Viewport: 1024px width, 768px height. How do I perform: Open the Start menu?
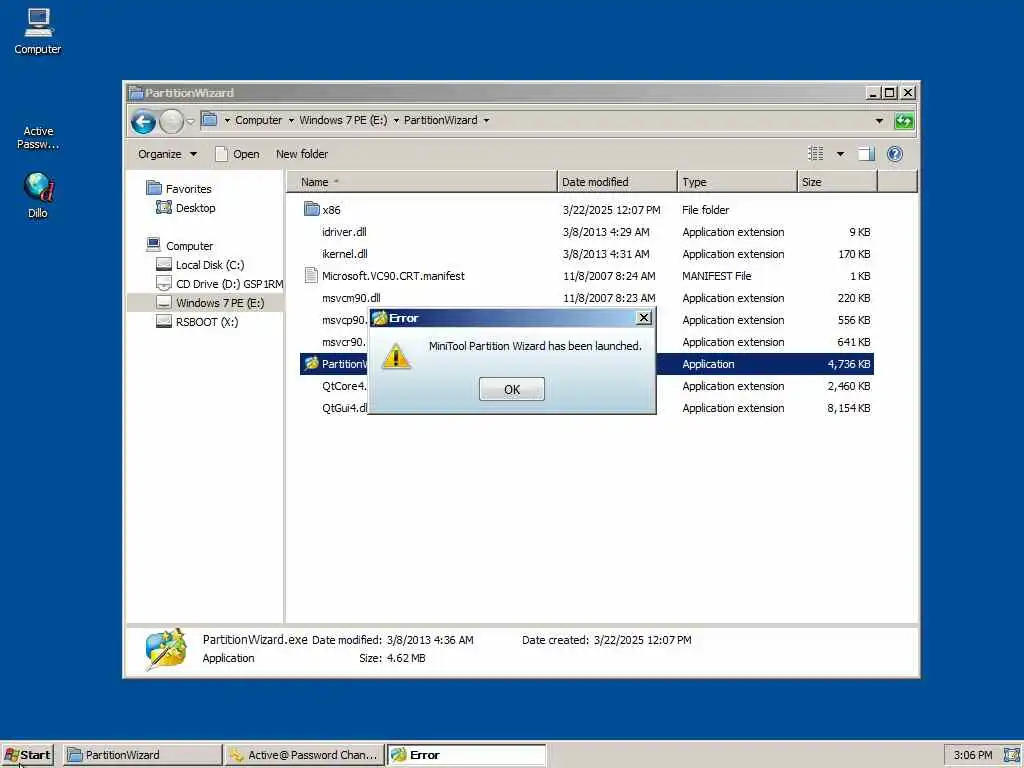point(27,755)
